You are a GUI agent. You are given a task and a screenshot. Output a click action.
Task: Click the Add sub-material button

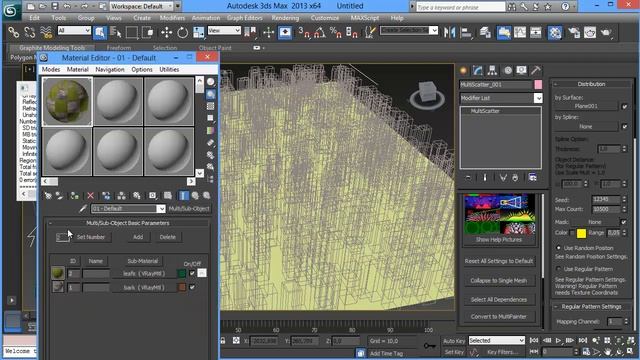click(x=138, y=237)
